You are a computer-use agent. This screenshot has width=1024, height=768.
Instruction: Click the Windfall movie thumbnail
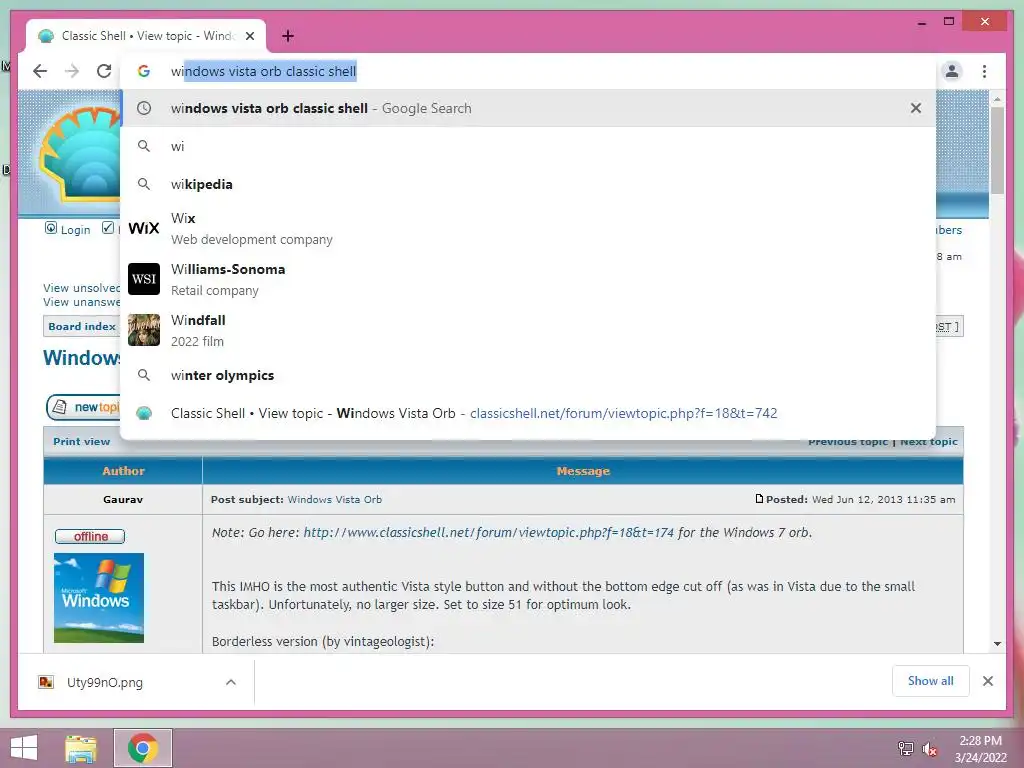pos(144,330)
